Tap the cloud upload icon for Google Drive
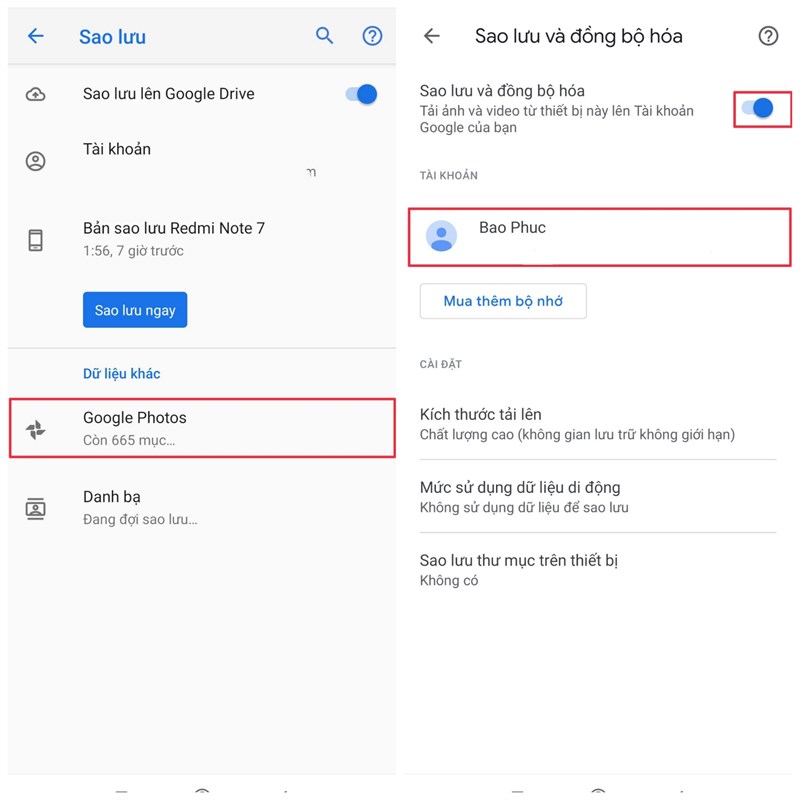Screen dimensions: 800x800 (x=35, y=94)
